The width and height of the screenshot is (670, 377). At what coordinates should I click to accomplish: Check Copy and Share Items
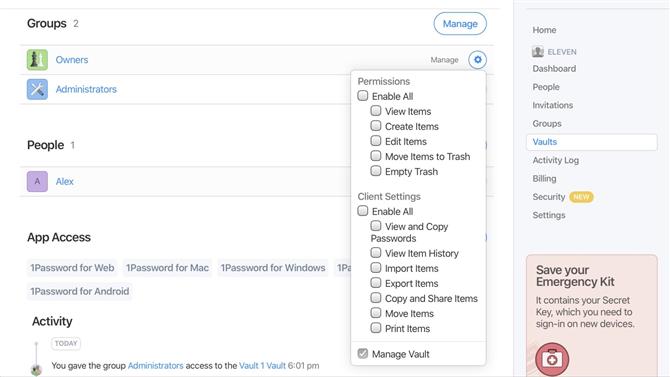tap(376, 297)
